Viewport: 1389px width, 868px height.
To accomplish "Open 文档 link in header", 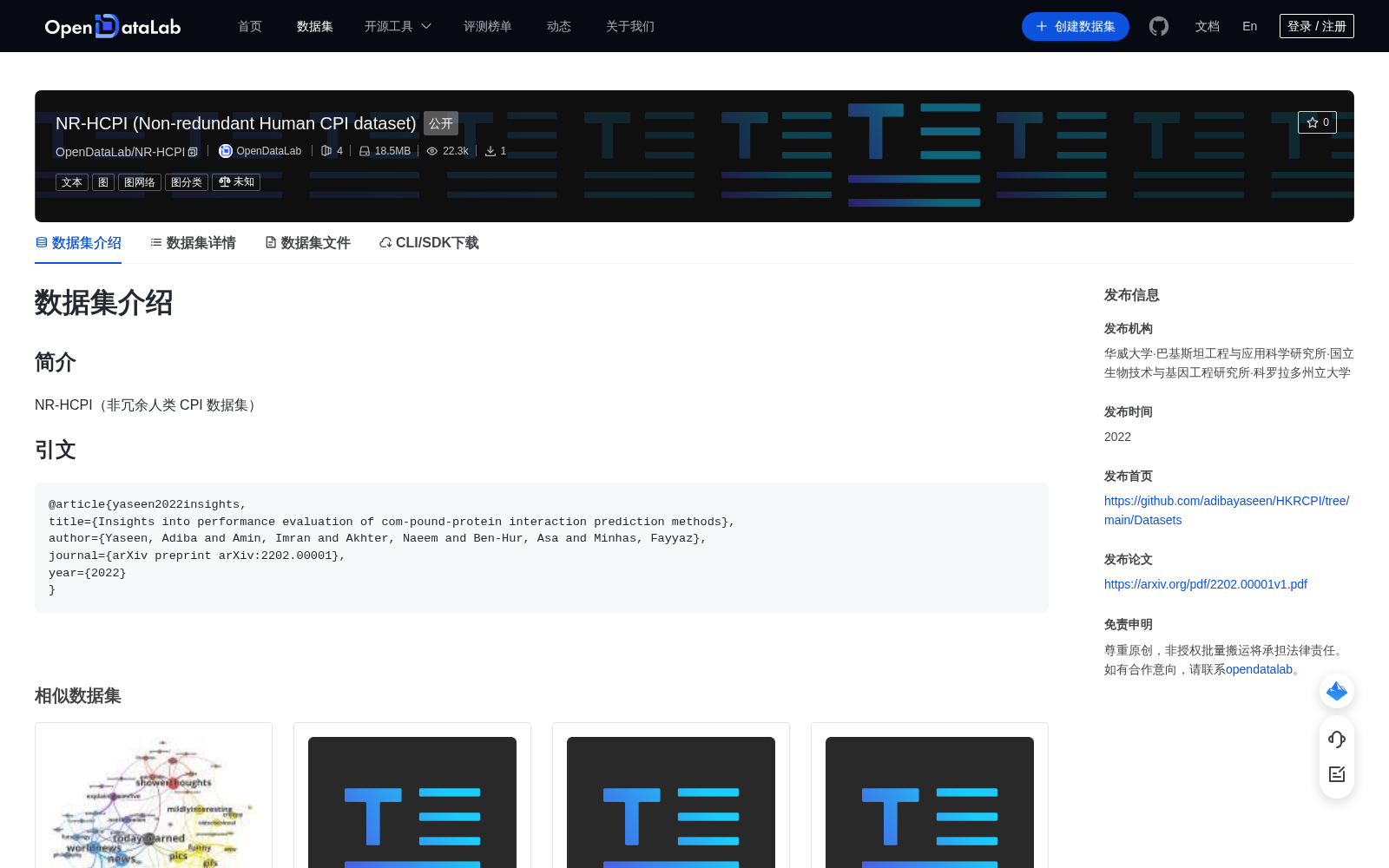I will pyautogui.click(x=1208, y=26).
